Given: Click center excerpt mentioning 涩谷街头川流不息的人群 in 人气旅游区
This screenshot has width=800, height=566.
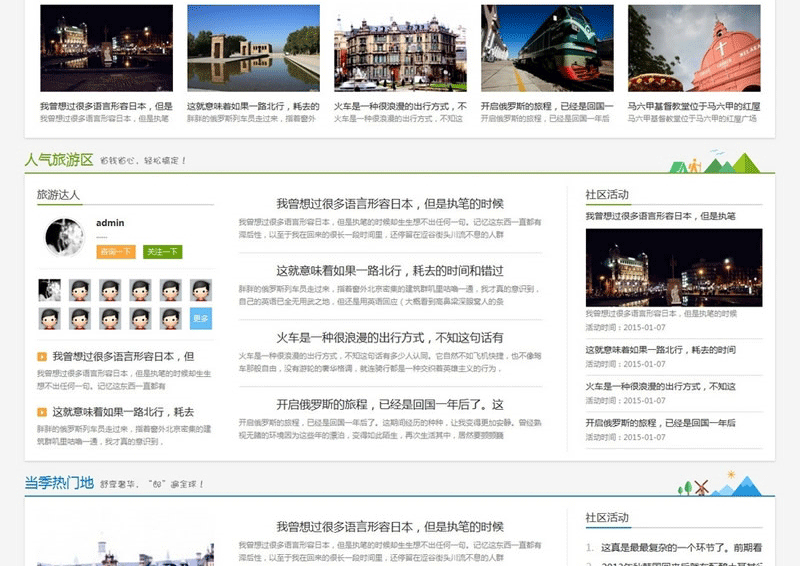Looking at the screenshot, I should coord(390,229).
